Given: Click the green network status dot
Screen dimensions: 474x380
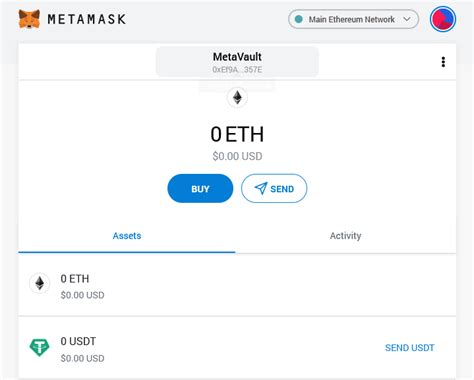Looking at the screenshot, I should [x=299, y=19].
